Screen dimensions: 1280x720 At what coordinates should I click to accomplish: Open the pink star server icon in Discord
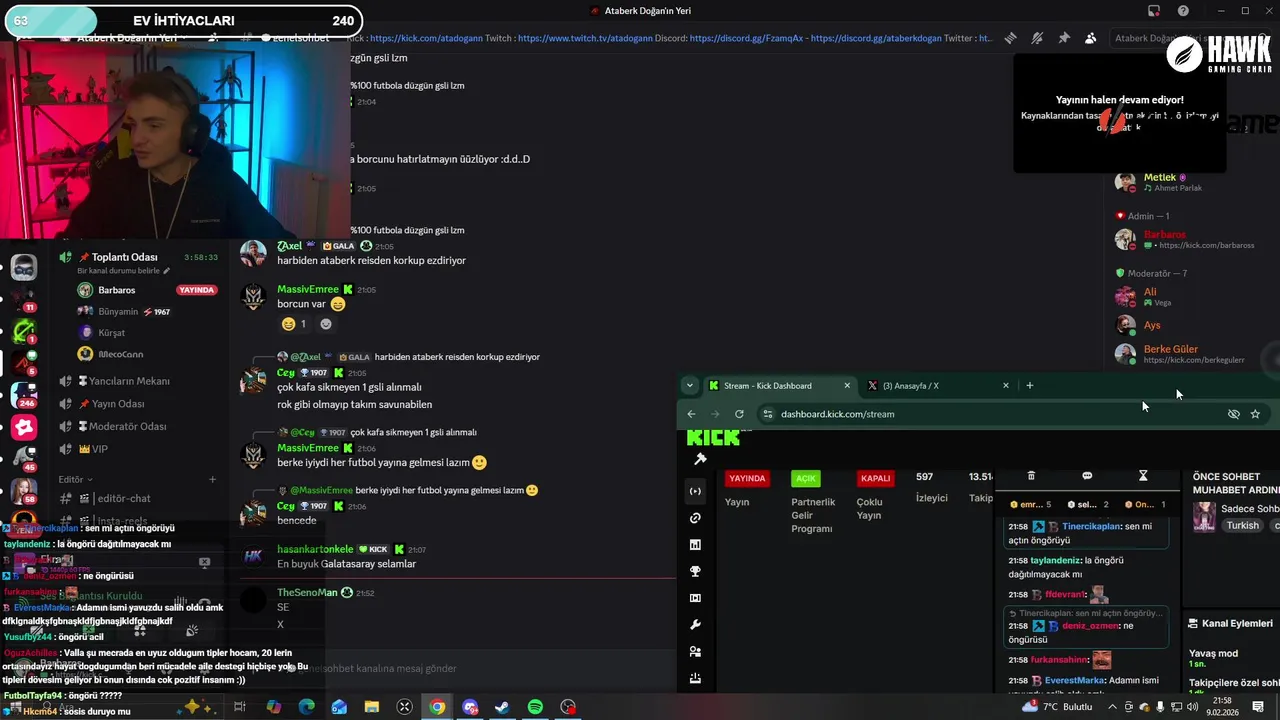(24, 428)
